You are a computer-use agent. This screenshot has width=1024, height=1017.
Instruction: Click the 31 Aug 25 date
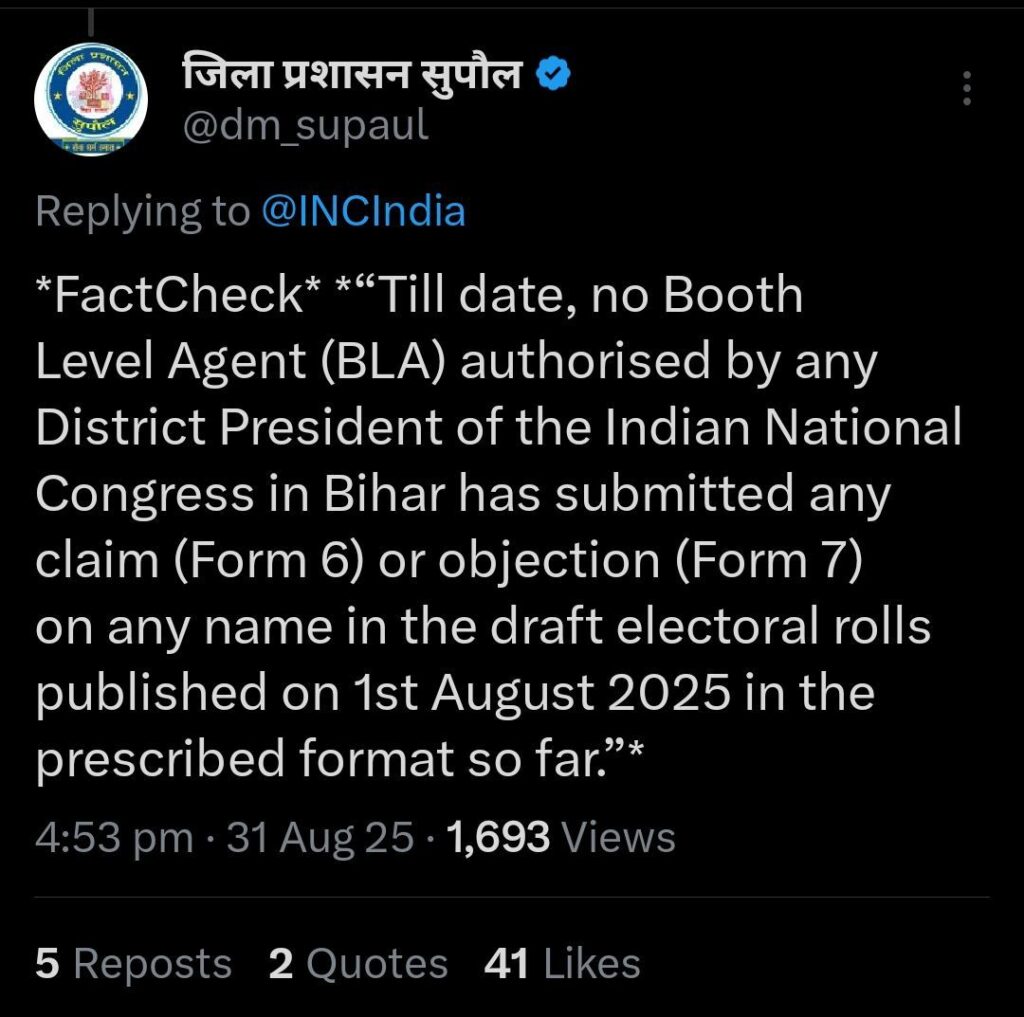(320, 837)
